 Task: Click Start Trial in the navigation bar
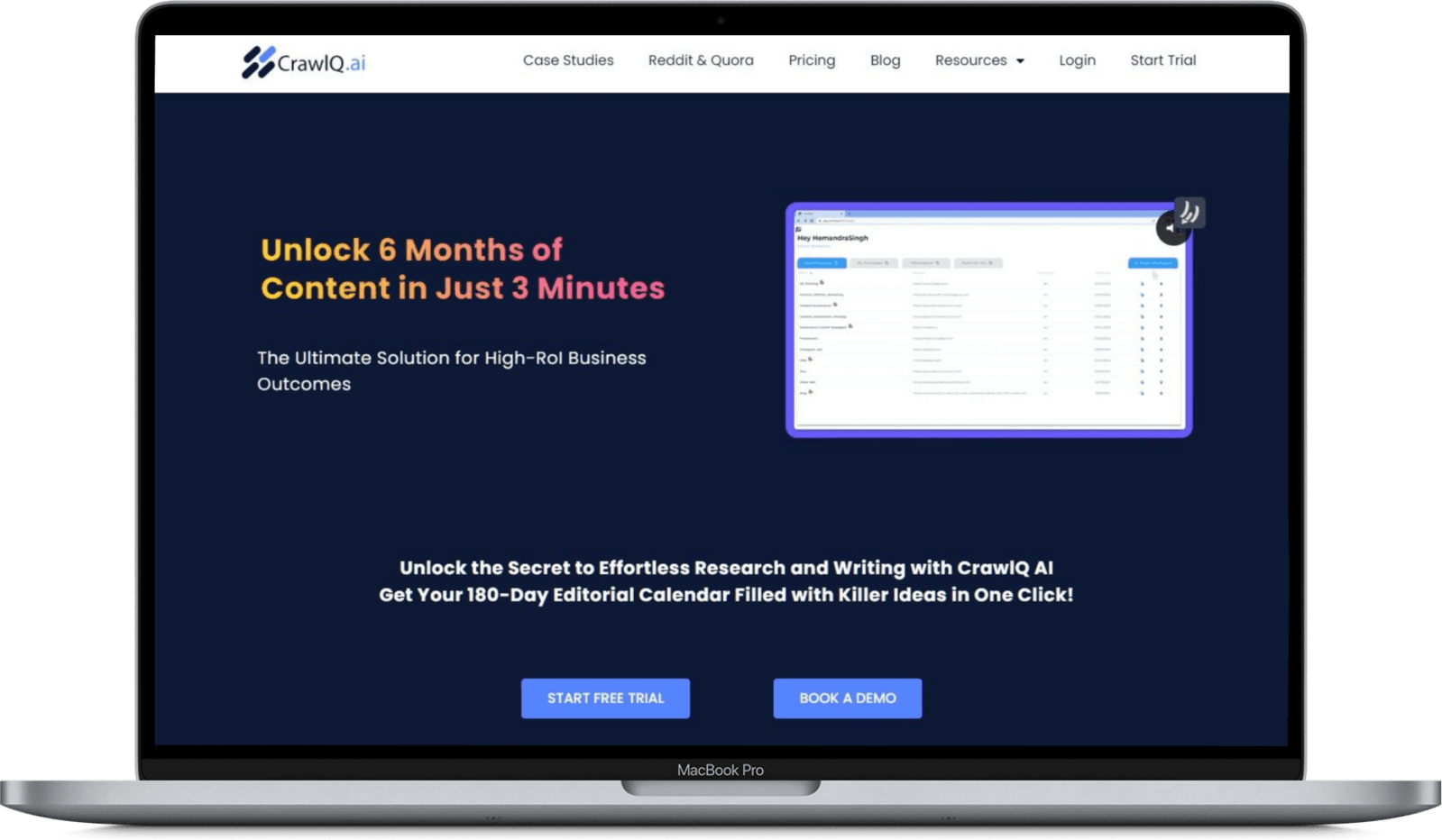pyautogui.click(x=1162, y=60)
